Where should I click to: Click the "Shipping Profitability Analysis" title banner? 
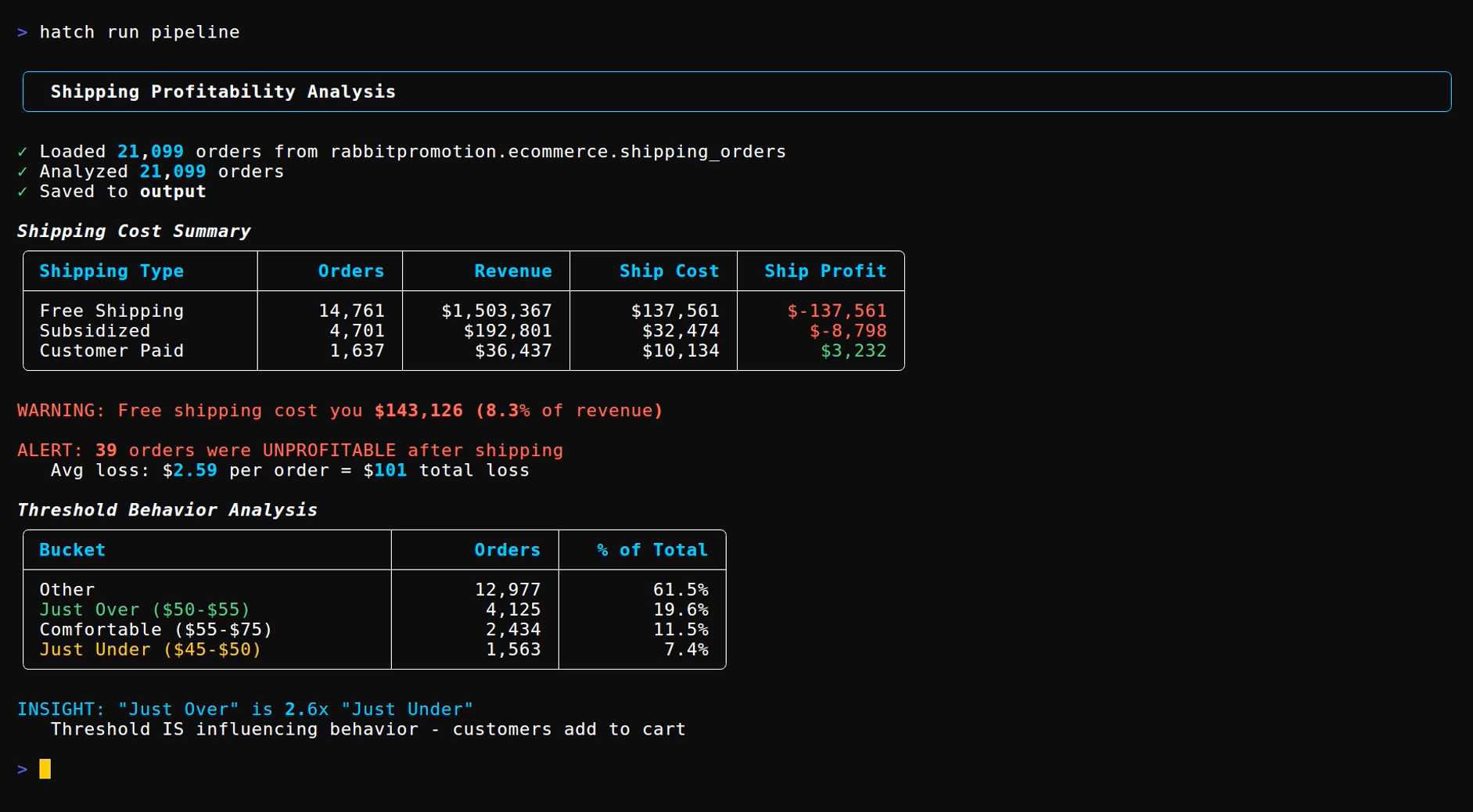(222, 92)
